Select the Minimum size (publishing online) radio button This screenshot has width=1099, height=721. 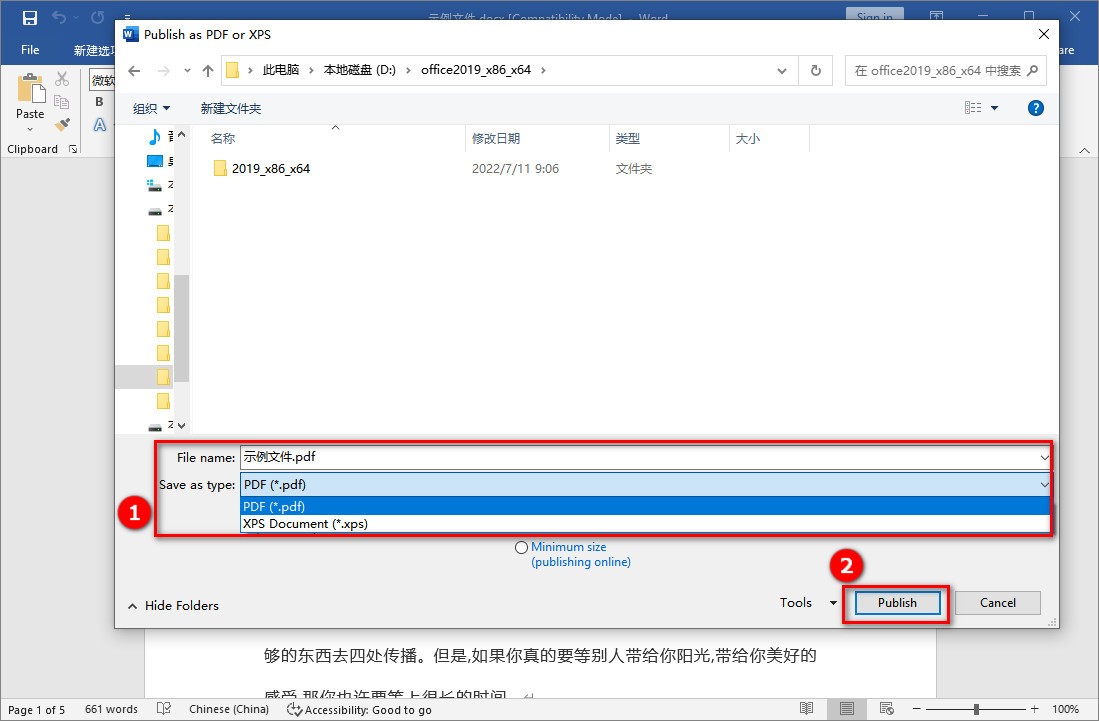tap(521, 547)
